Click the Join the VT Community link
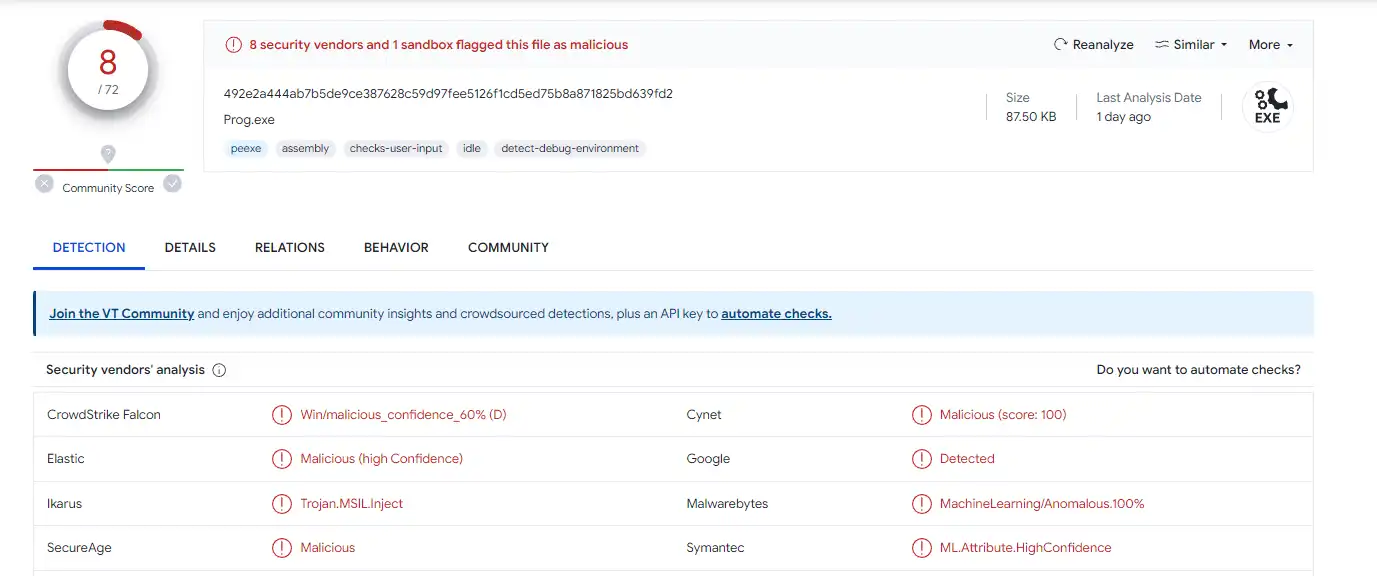Image resolution: width=1377 pixels, height=576 pixels. pos(122,314)
